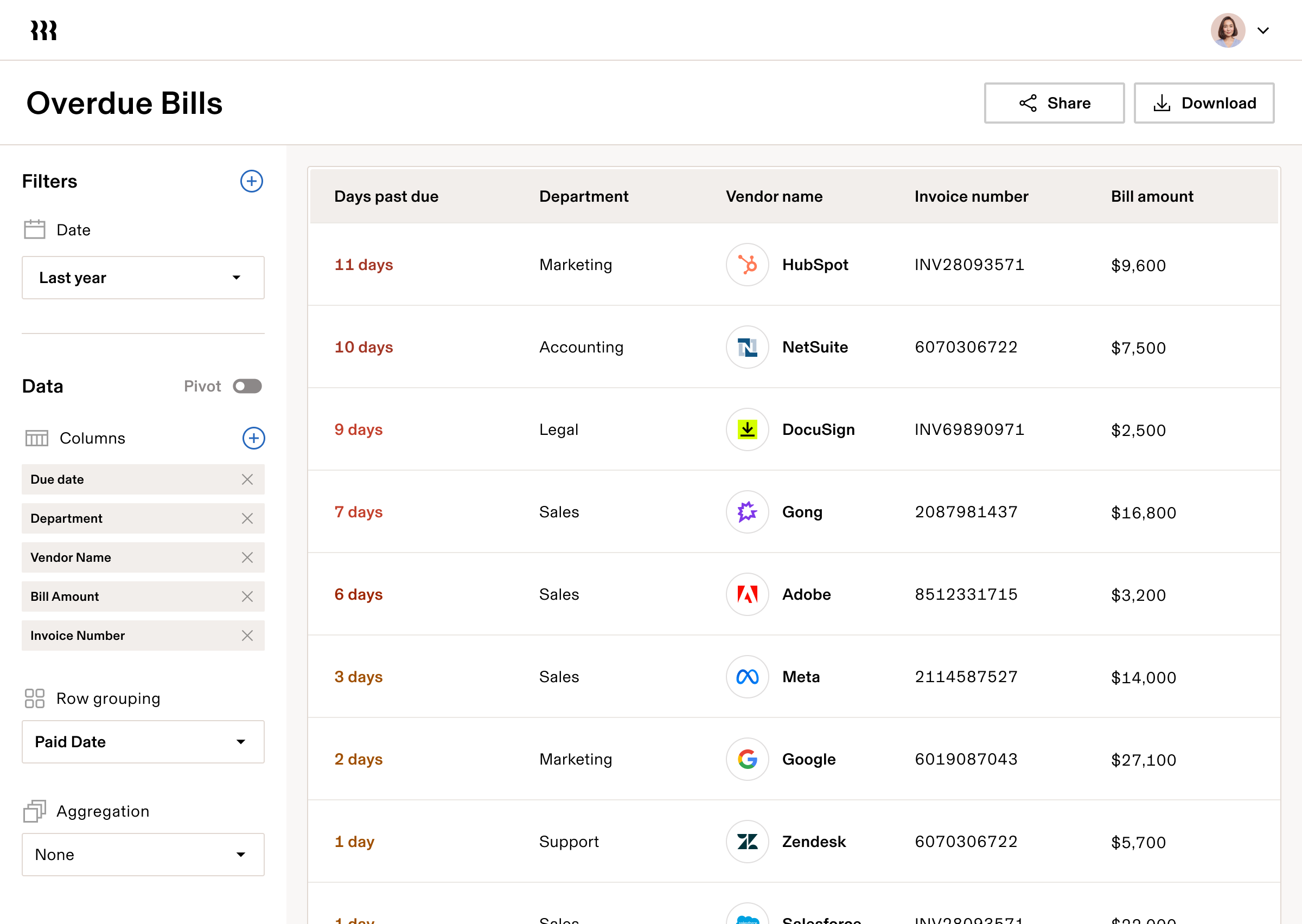Click the DocuSign vendor logo
This screenshot has height=924, width=1302.
tap(746, 429)
